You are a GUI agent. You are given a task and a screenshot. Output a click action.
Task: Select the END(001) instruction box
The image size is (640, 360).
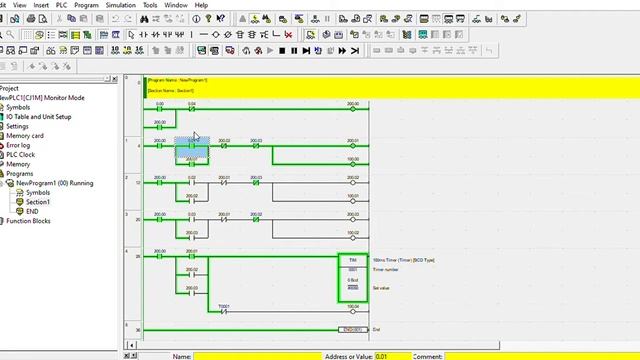(353, 330)
